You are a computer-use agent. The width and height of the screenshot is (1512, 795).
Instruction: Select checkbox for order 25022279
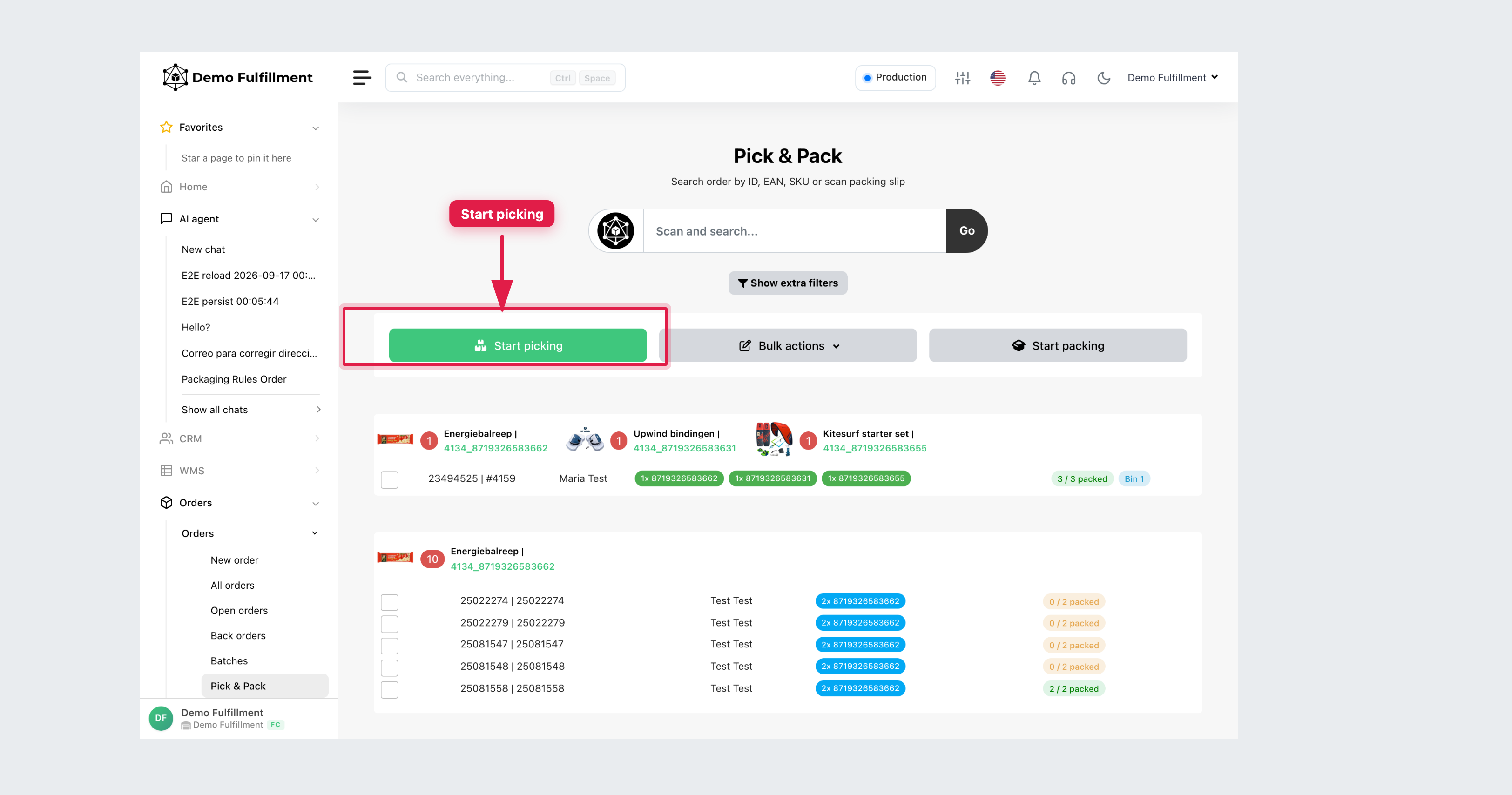coord(389,624)
